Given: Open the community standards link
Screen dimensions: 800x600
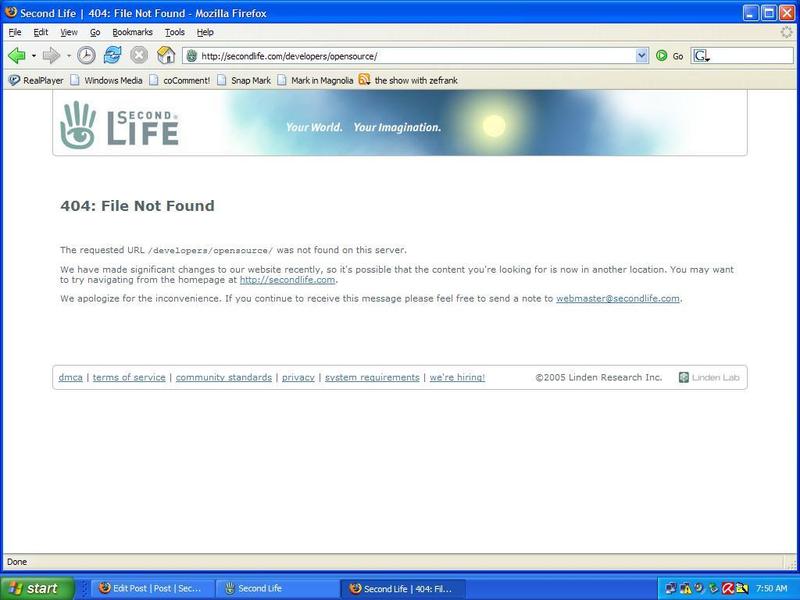Looking at the screenshot, I should coord(223,378).
